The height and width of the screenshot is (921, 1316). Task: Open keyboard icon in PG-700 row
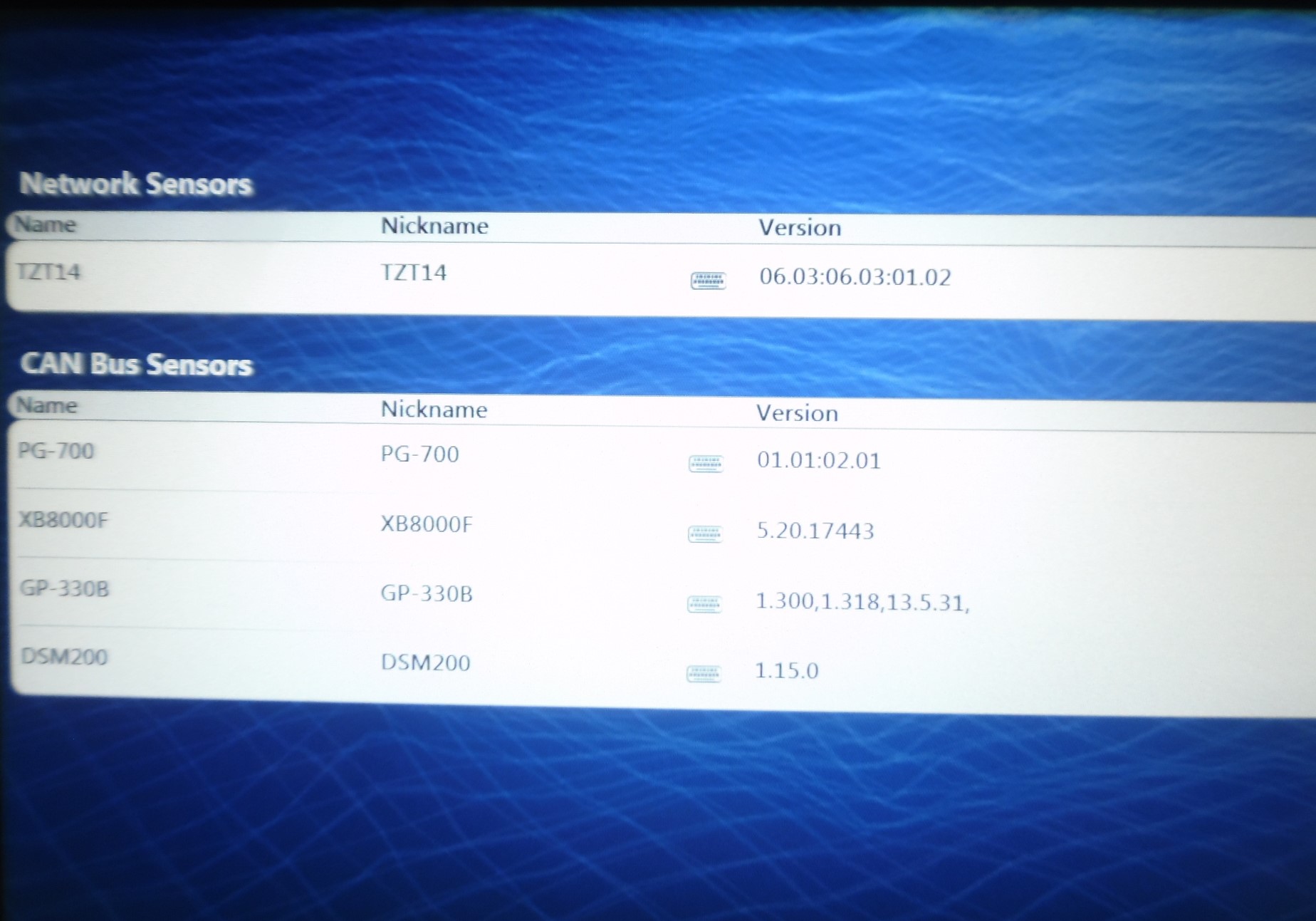[x=706, y=464]
